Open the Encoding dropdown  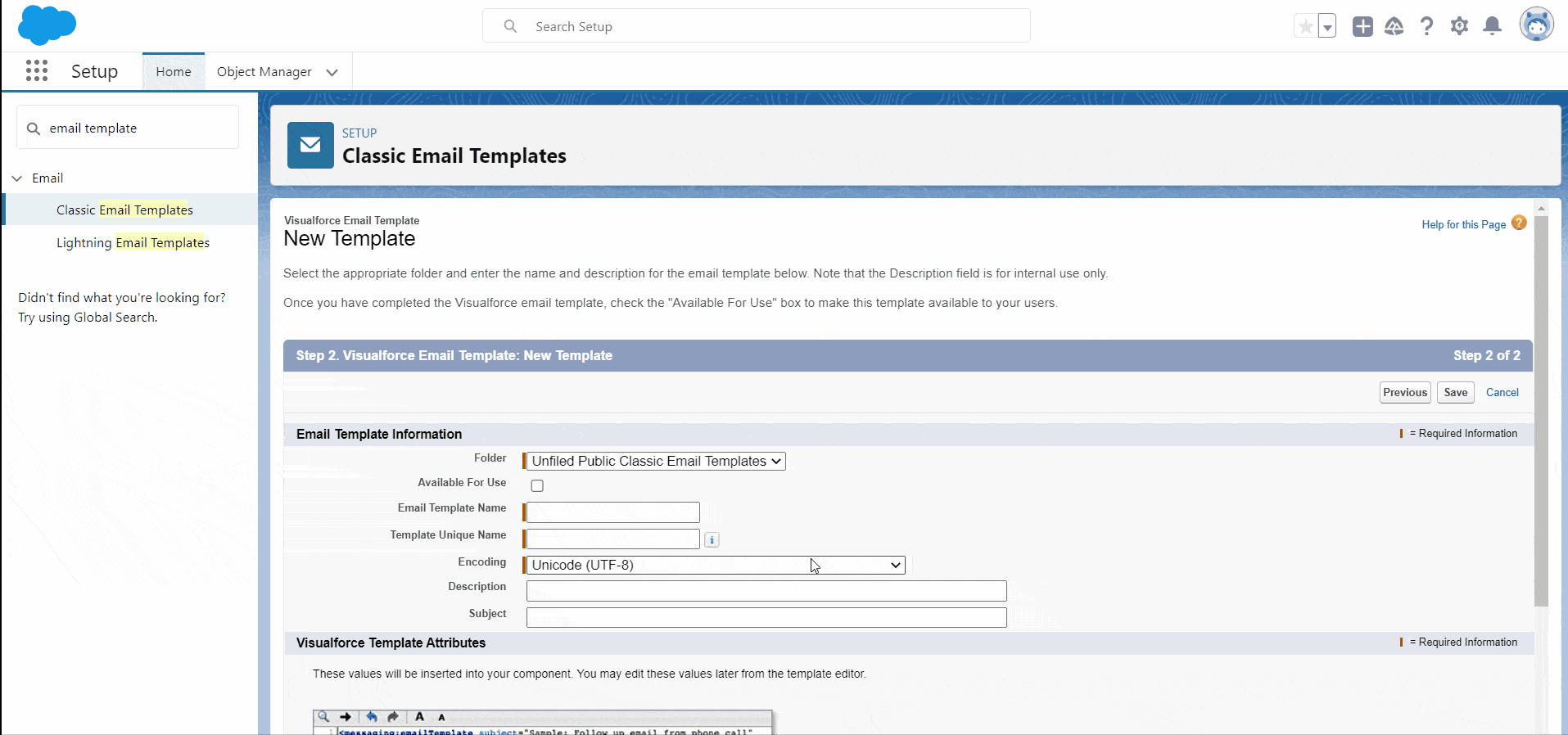[716, 565]
